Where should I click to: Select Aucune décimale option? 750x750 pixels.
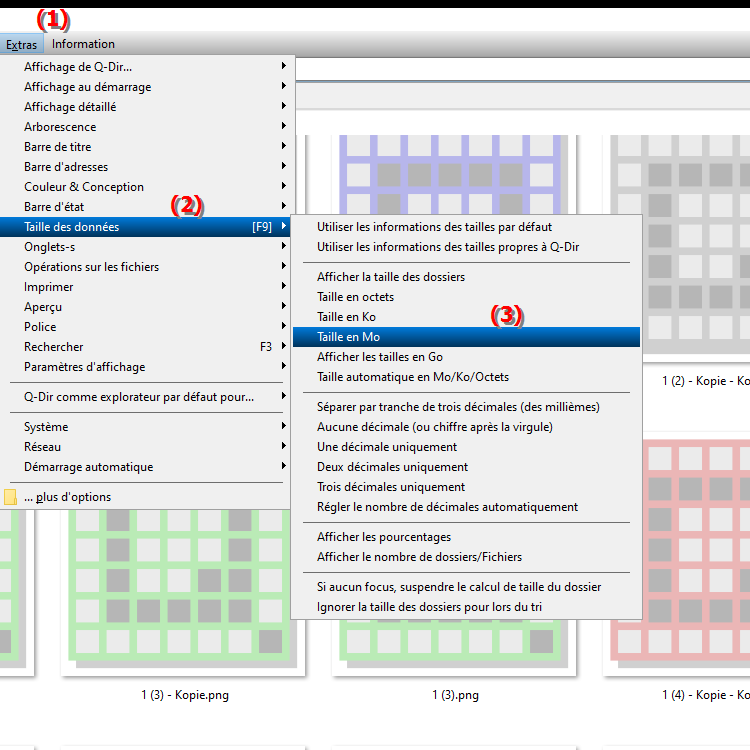(x=466, y=427)
